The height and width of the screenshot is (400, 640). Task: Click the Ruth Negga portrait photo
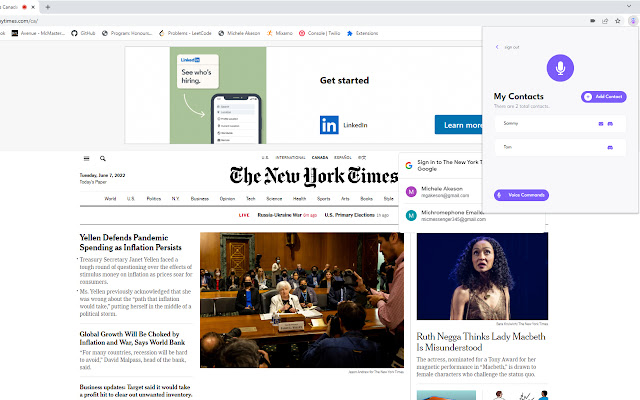coord(482,276)
